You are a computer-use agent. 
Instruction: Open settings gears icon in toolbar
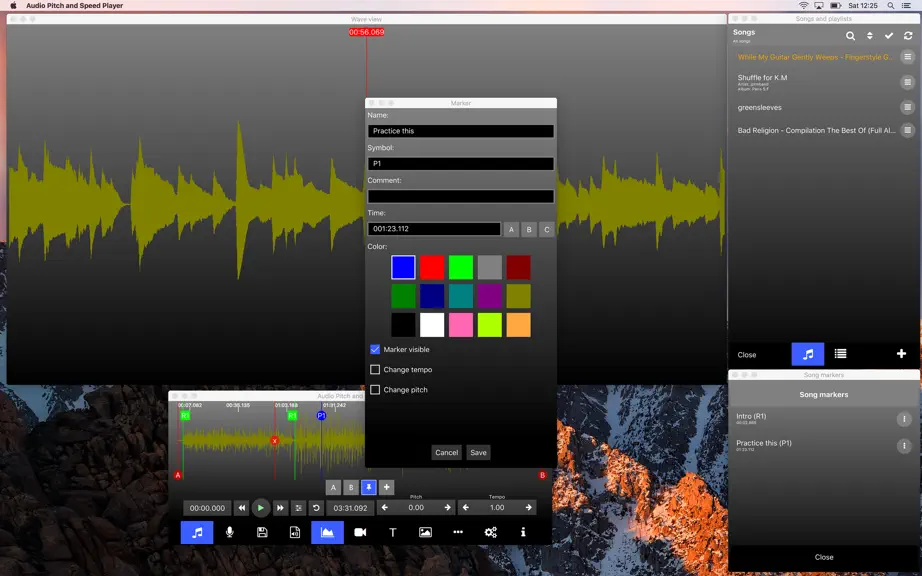490,532
